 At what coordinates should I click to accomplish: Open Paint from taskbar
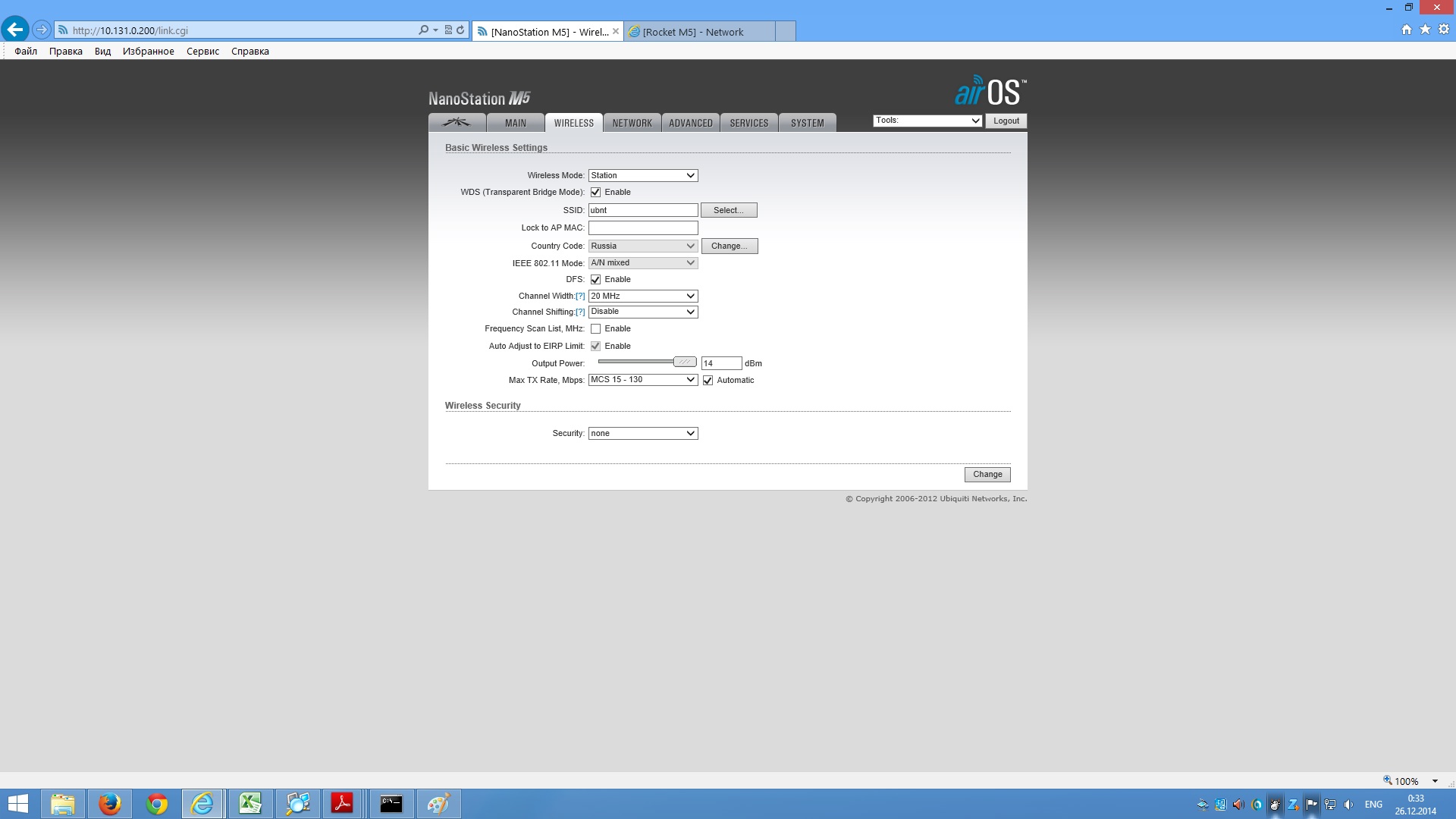tap(438, 804)
